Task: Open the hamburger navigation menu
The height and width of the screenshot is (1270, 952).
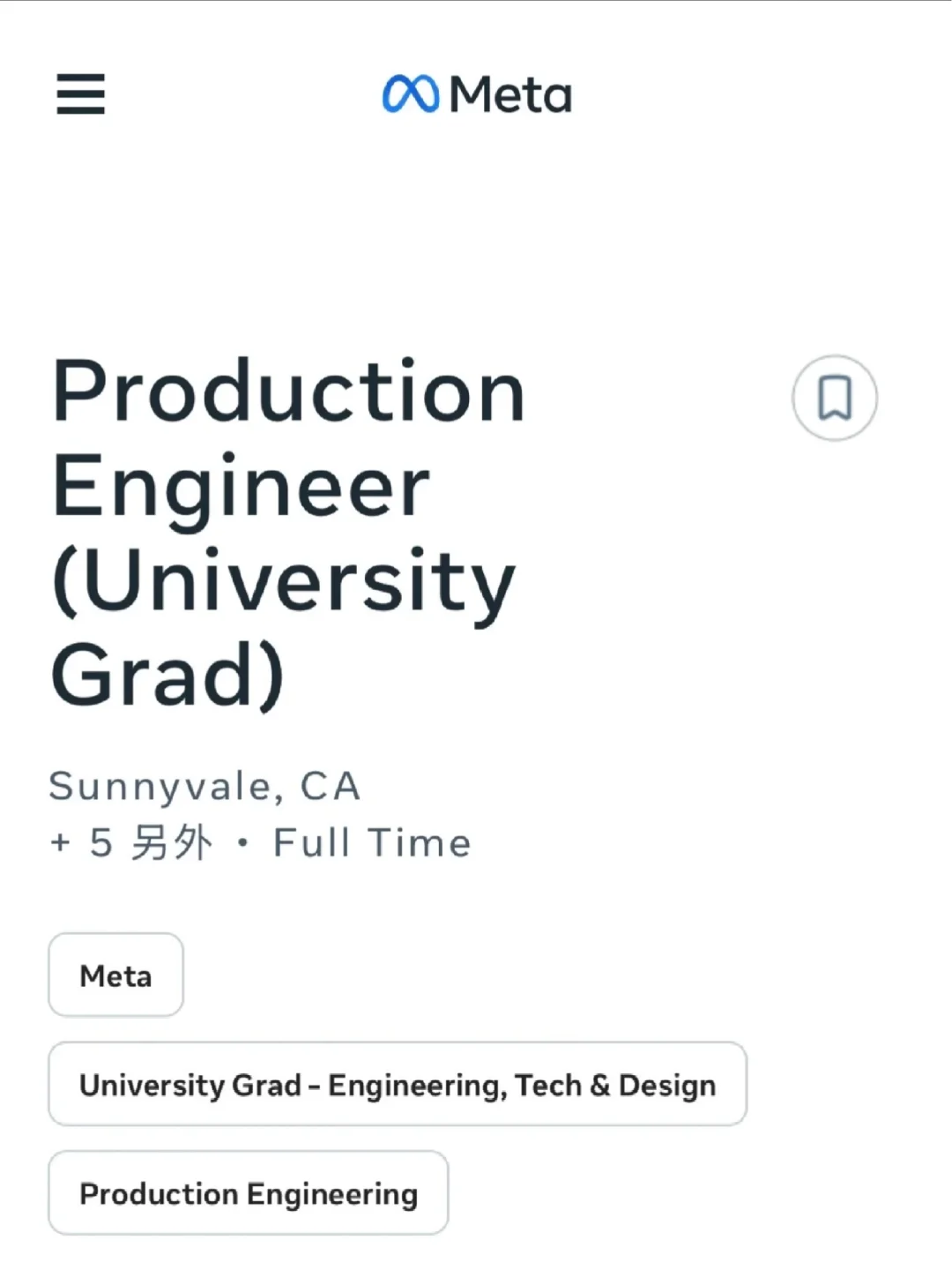Action: click(80, 94)
